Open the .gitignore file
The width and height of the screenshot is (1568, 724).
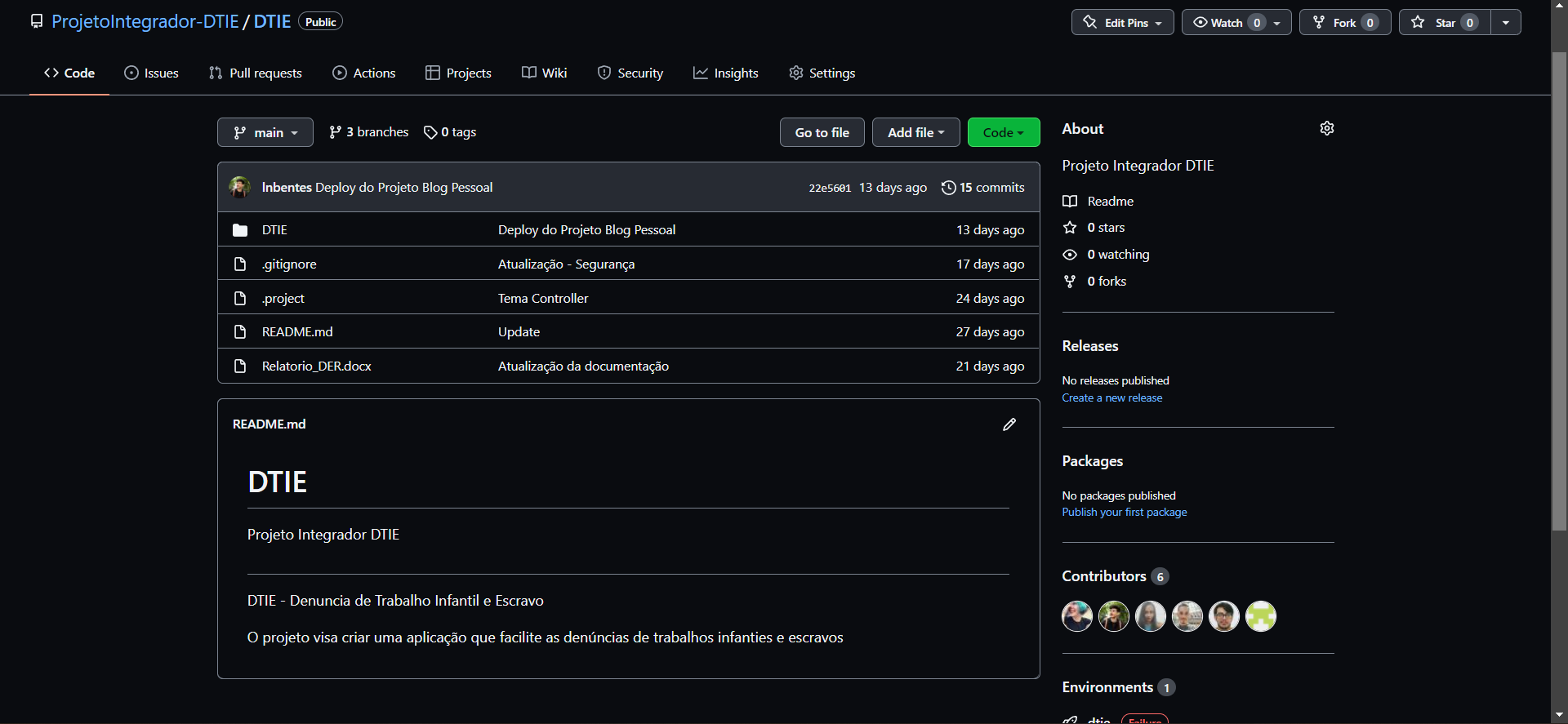click(x=289, y=264)
